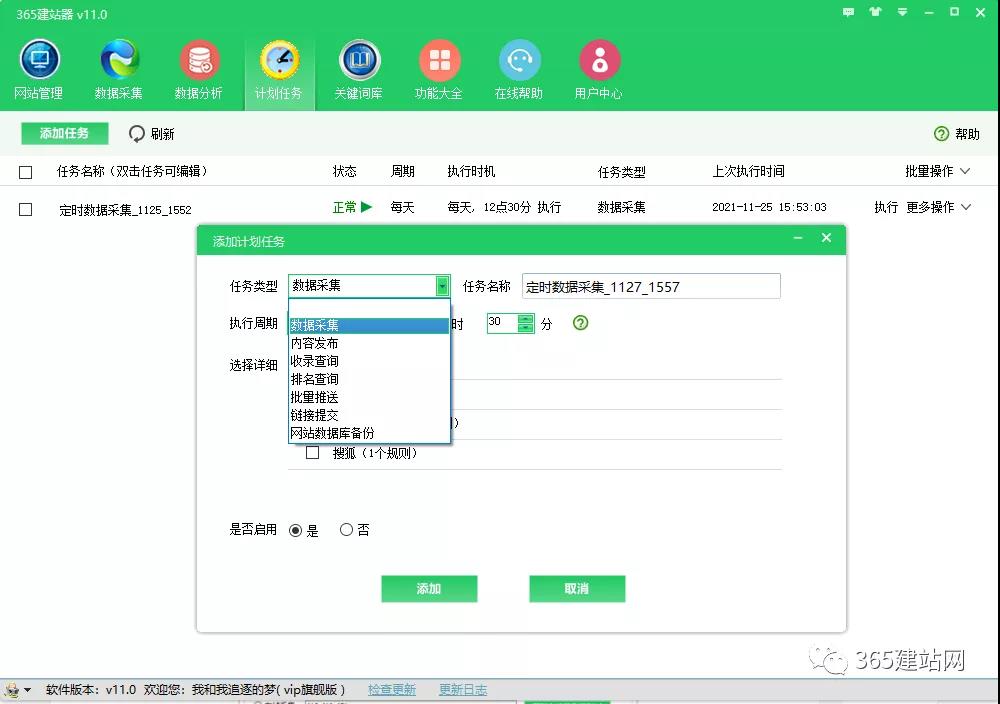Click the 任务名称 text field
The image size is (1000, 704).
(x=651, y=286)
